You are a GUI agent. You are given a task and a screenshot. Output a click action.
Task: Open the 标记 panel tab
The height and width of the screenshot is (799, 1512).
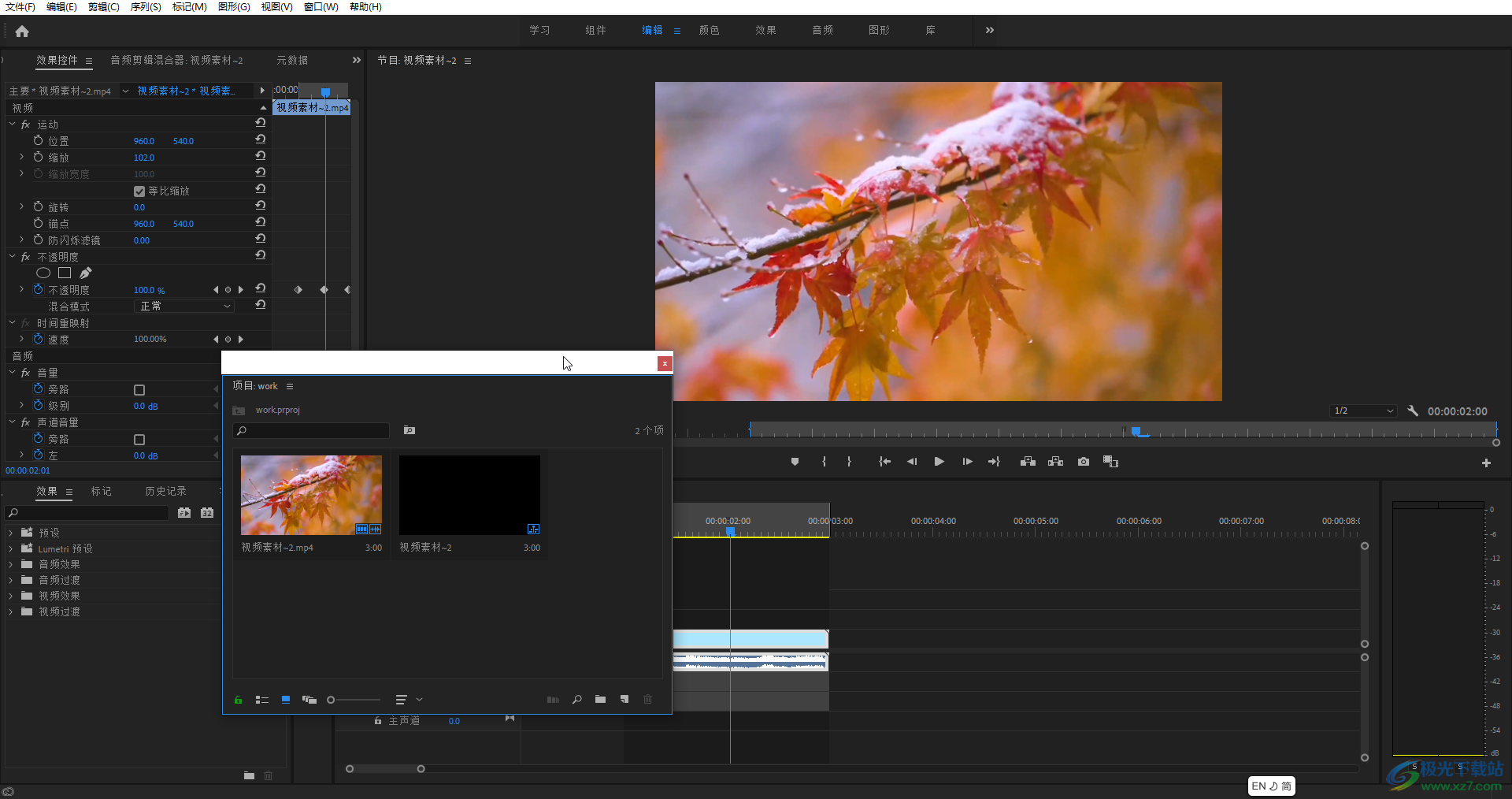tap(101, 491)
